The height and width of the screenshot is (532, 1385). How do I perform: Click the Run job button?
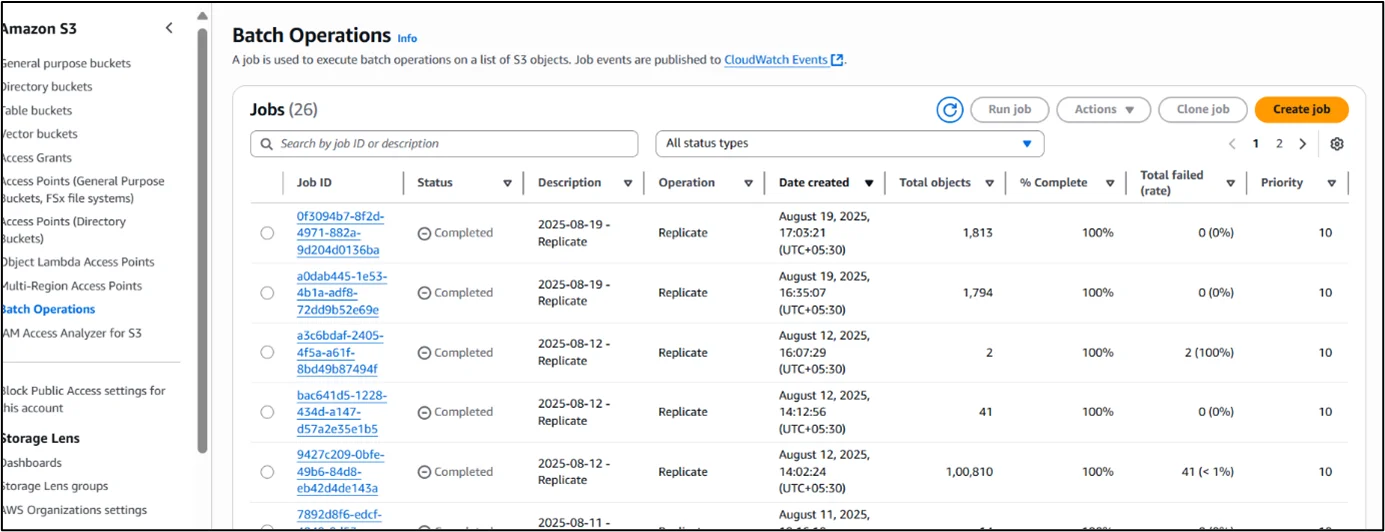pos(1009,110)
